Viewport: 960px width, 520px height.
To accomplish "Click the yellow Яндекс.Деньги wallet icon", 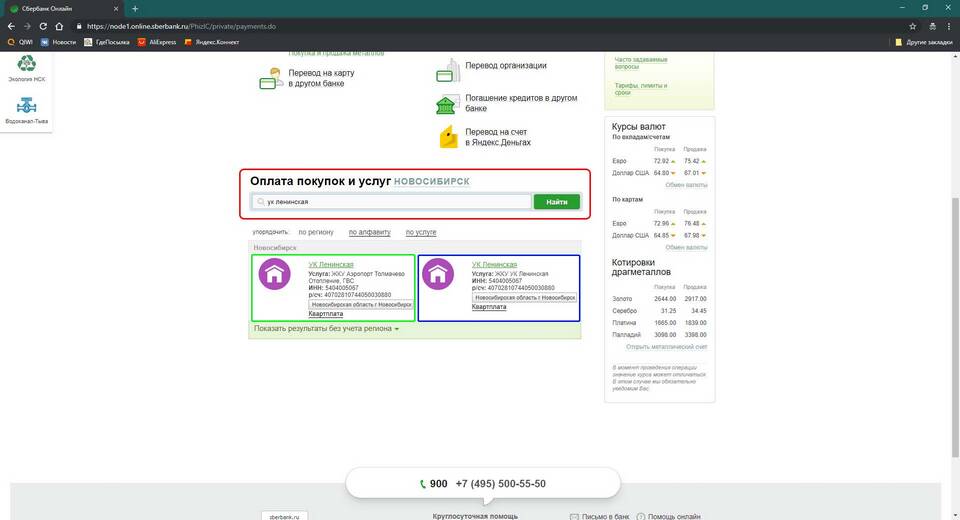I will point(448,137).
